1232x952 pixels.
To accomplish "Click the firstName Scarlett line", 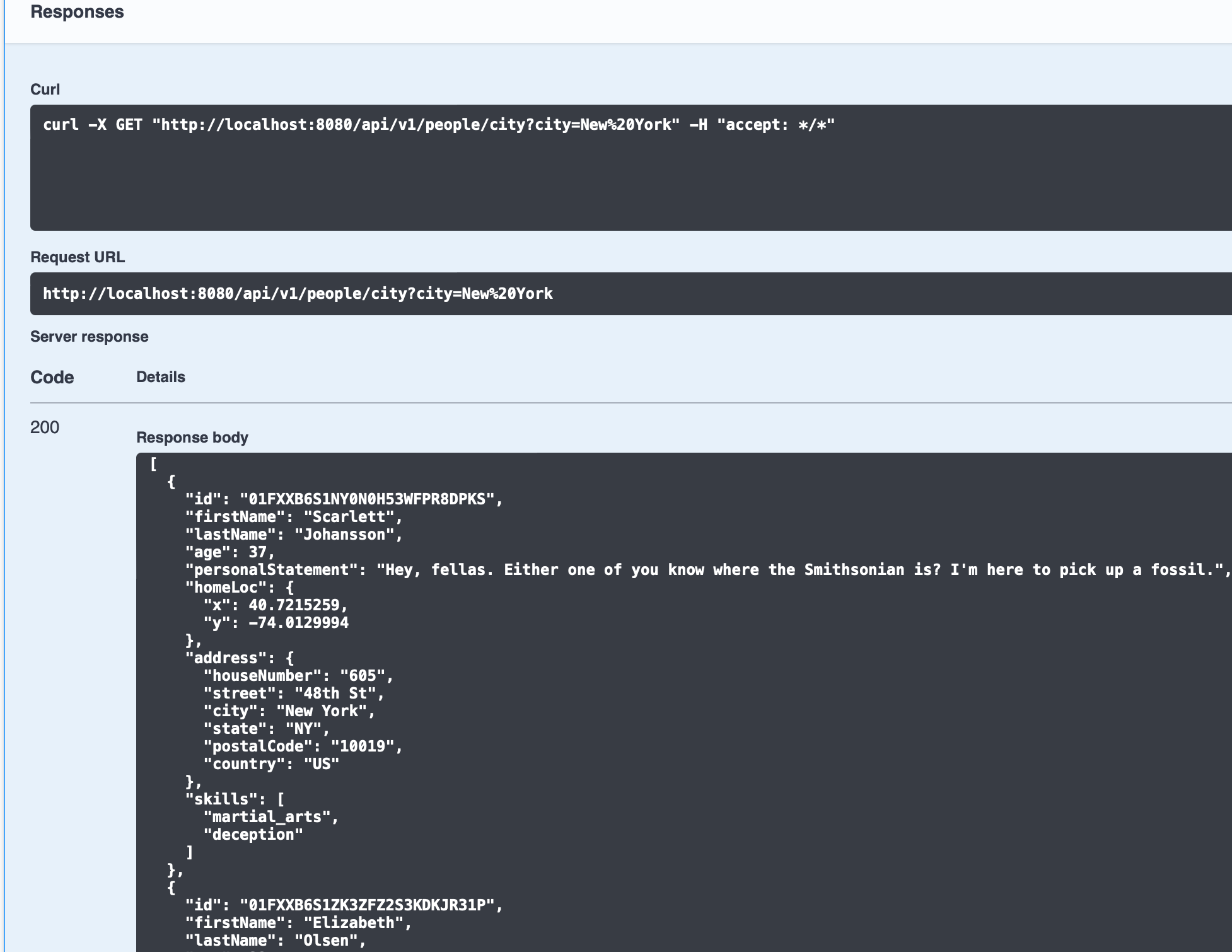I will (x=293, y=517).
